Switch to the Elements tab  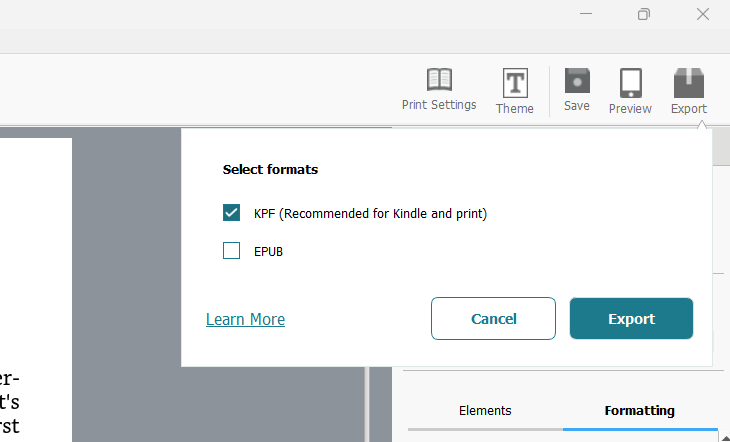pyautogui.click(x=485, y=410)
